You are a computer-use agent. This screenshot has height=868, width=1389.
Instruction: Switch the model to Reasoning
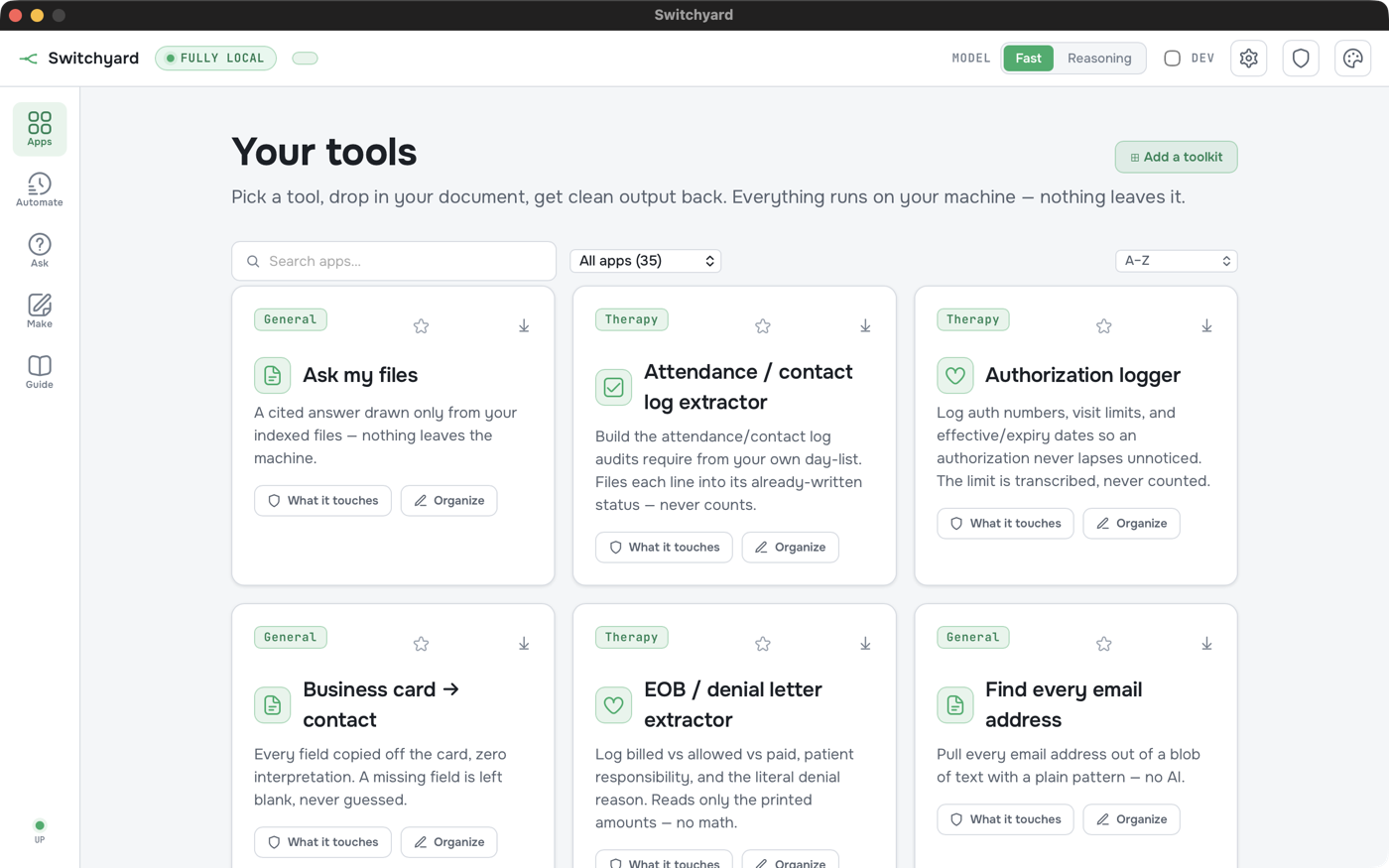click(1099, 59)
